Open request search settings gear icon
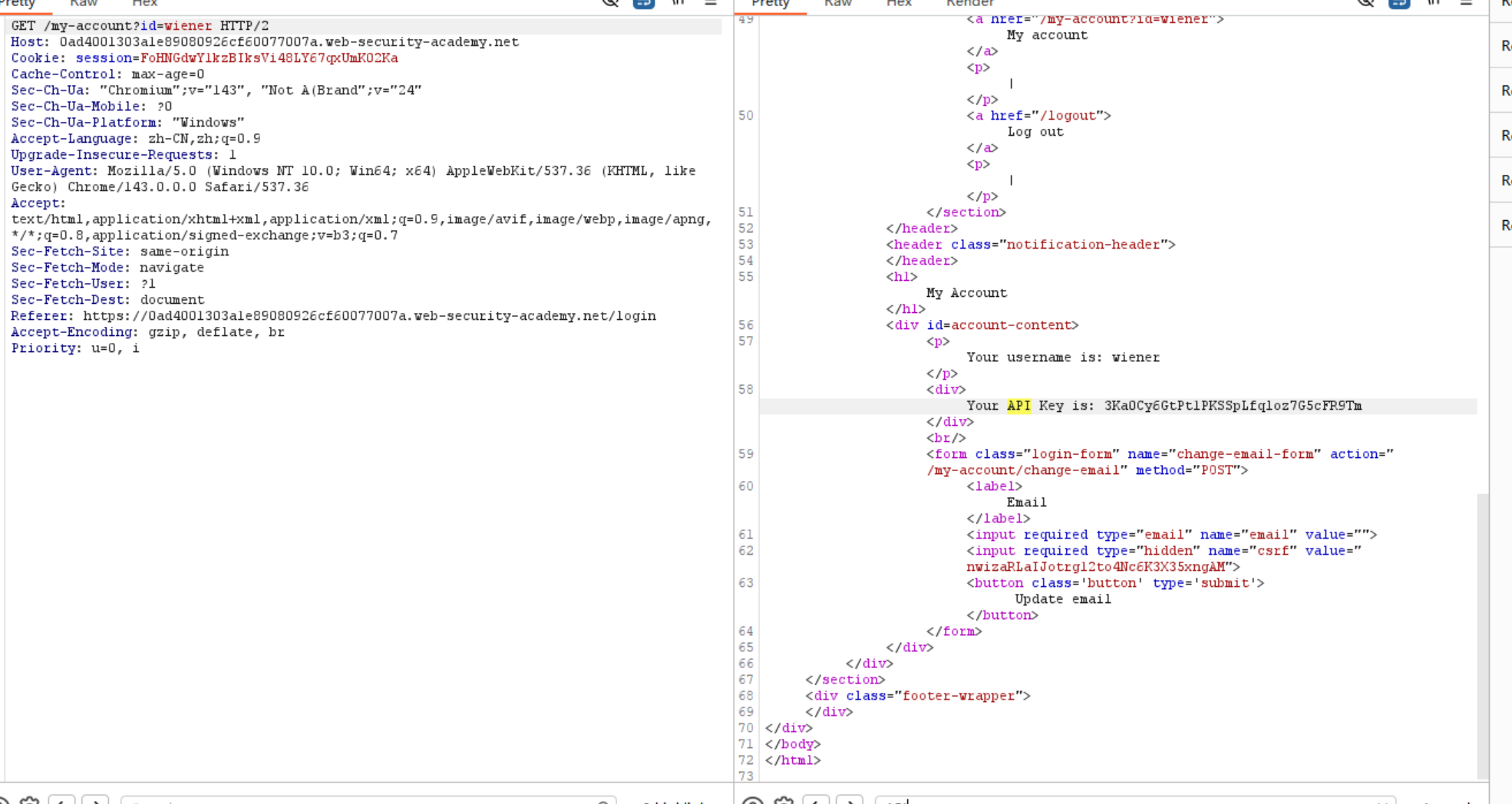The height and width of the screenshot is (804, 1512). pyautogui.click(x=29, y=801)
